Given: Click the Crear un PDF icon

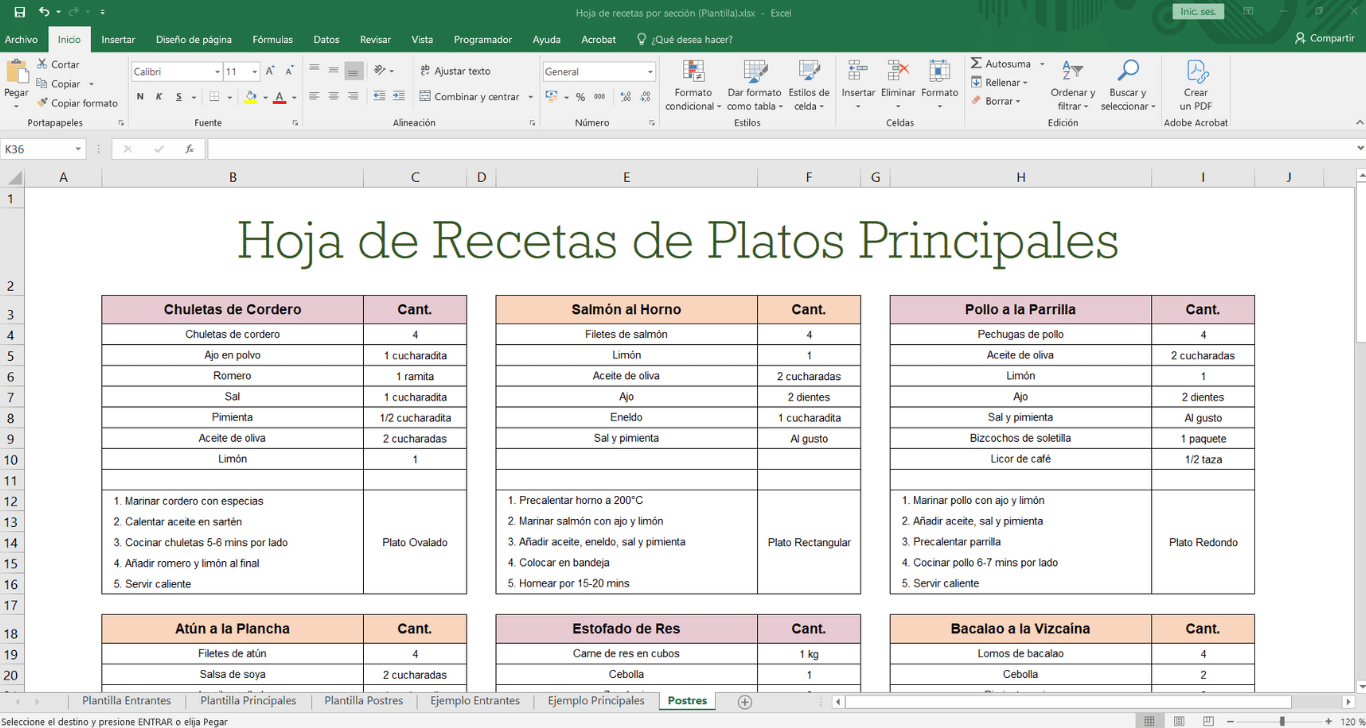Looking at the screenshot, I should click(x=1196, y=72).
